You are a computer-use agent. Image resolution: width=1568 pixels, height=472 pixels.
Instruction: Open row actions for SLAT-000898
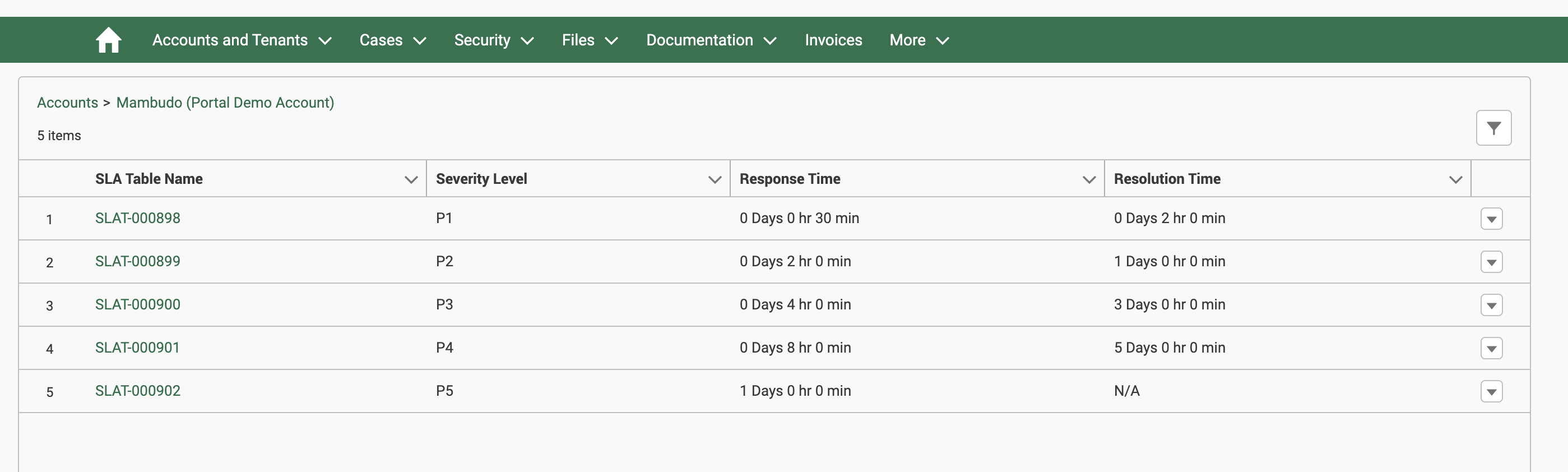pos(1491,219)
